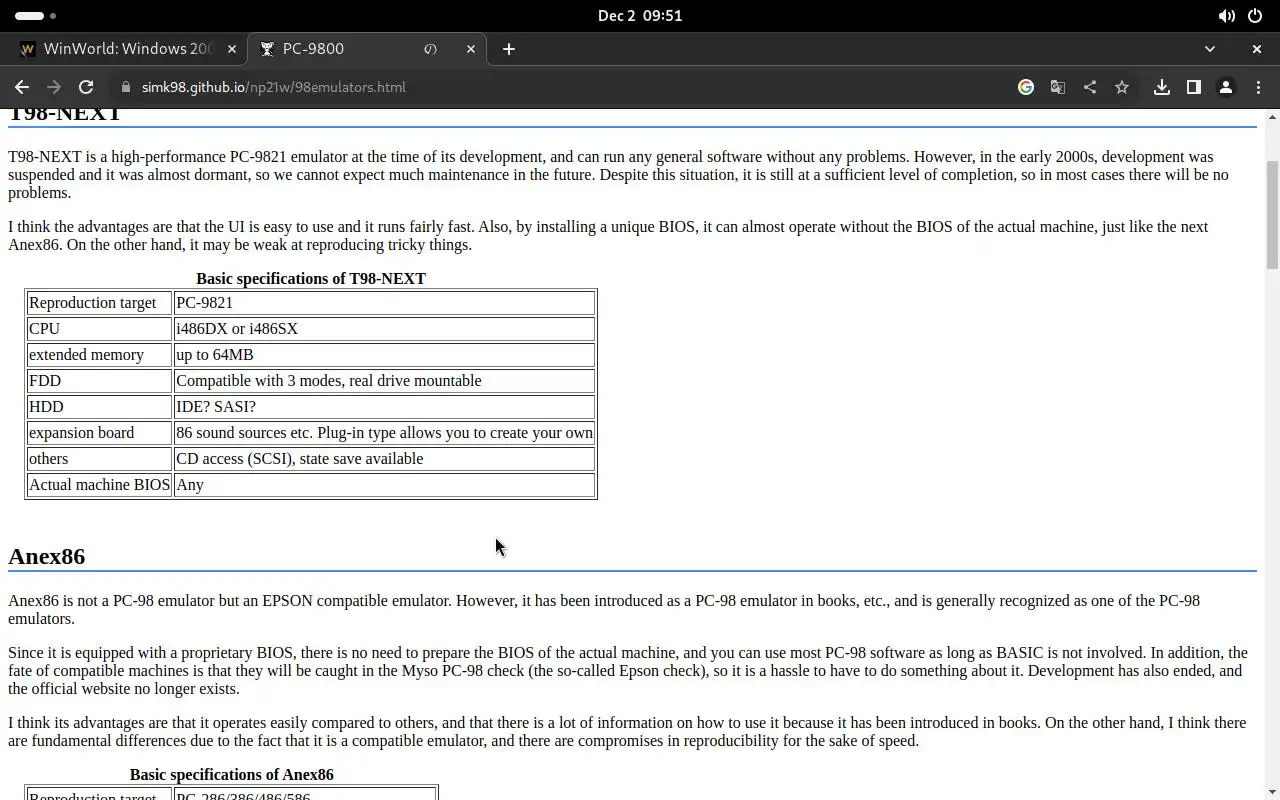Click table cell 'PC-9821'
This screenshot has height=800, width=1280.
pyautogui.click(x=384, y=303)
